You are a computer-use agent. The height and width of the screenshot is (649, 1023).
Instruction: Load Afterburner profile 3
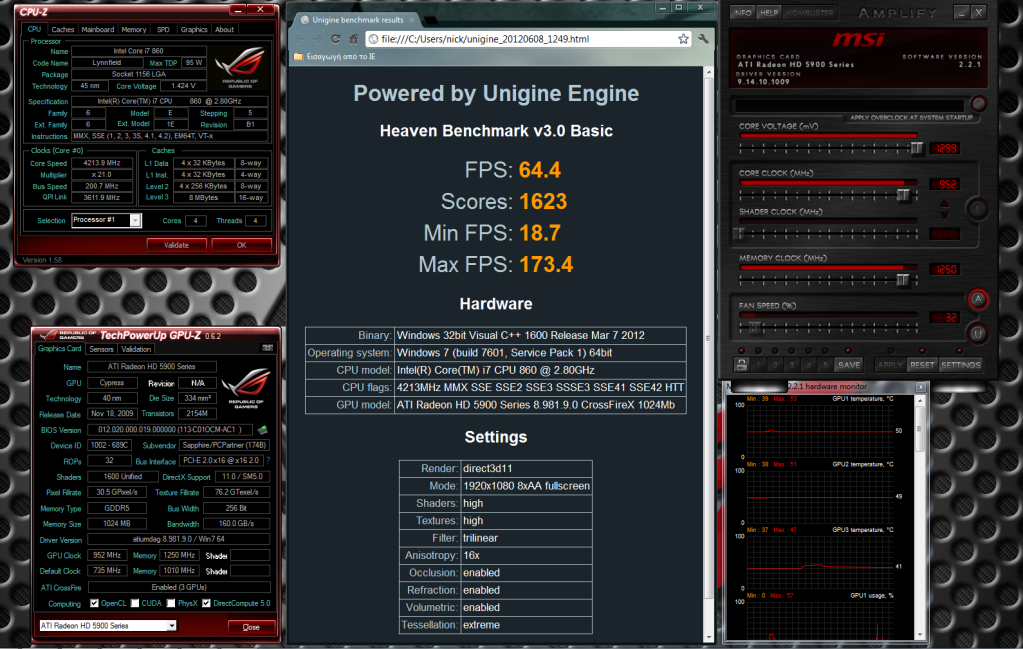pyautogui.click(x=791, y=365)
